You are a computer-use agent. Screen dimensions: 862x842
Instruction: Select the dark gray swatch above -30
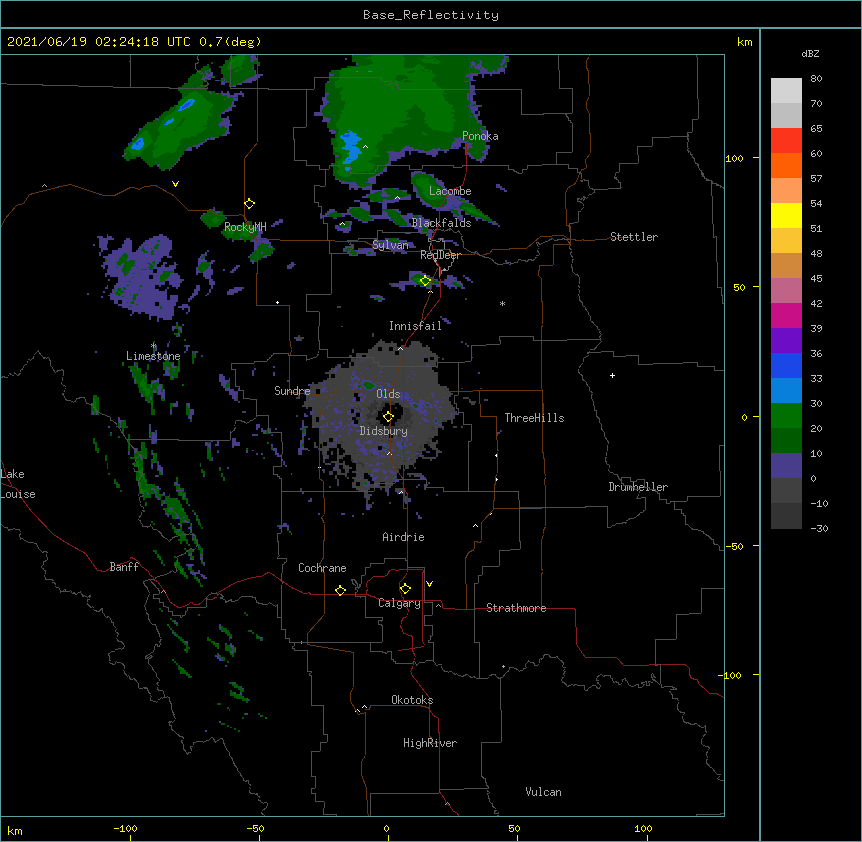(786, 516)
